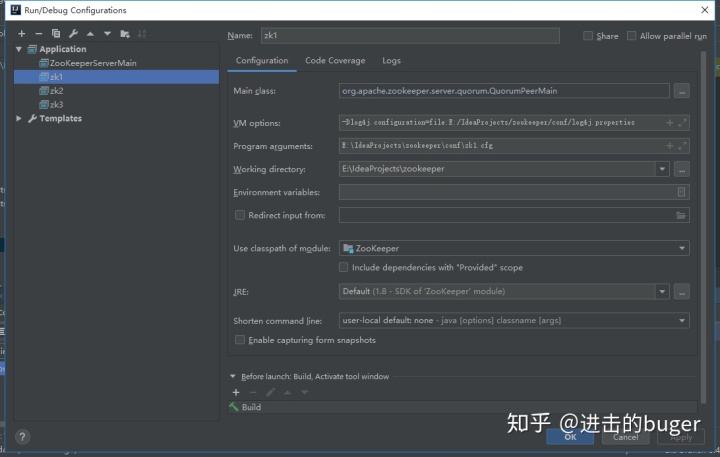The image size is (720, 457).
Task: Expand the Program arguments field editor
Action: click(682, 146)
